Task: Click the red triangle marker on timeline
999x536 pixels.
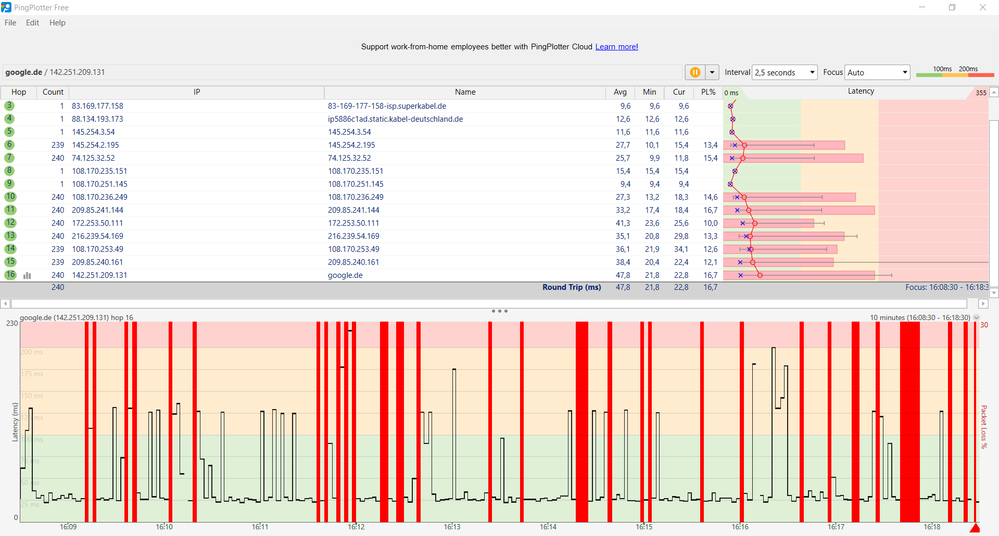Action: (x=975, y=527)
